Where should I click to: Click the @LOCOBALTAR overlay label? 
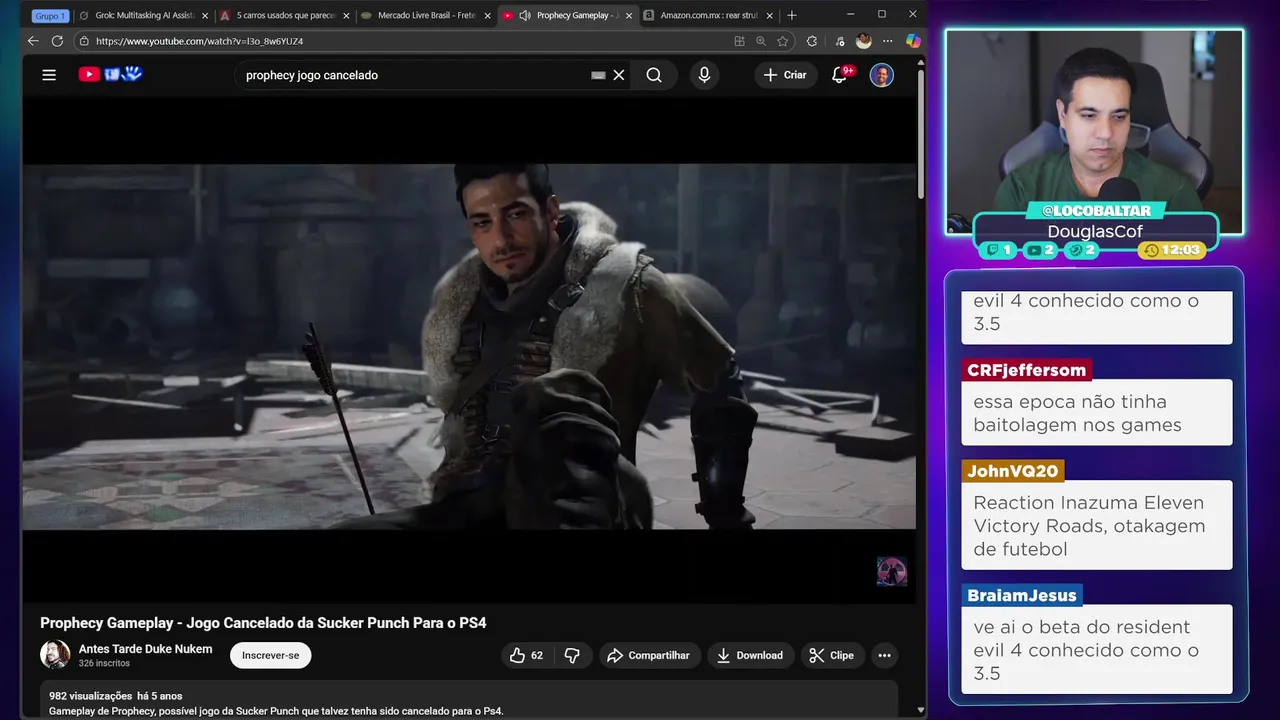(x=1096, y=211)
